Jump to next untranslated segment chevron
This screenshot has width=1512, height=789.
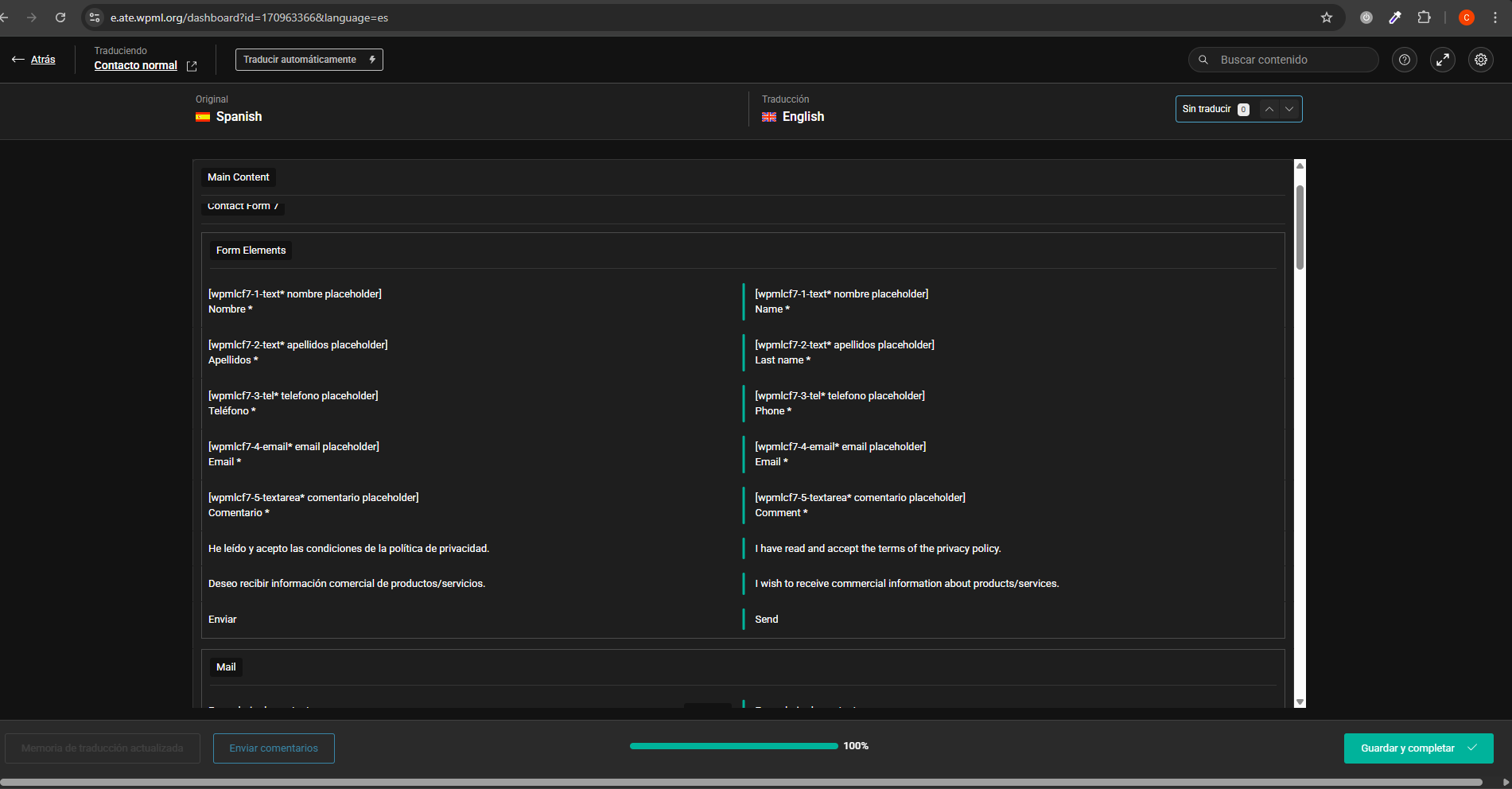tap(1289, 109)
